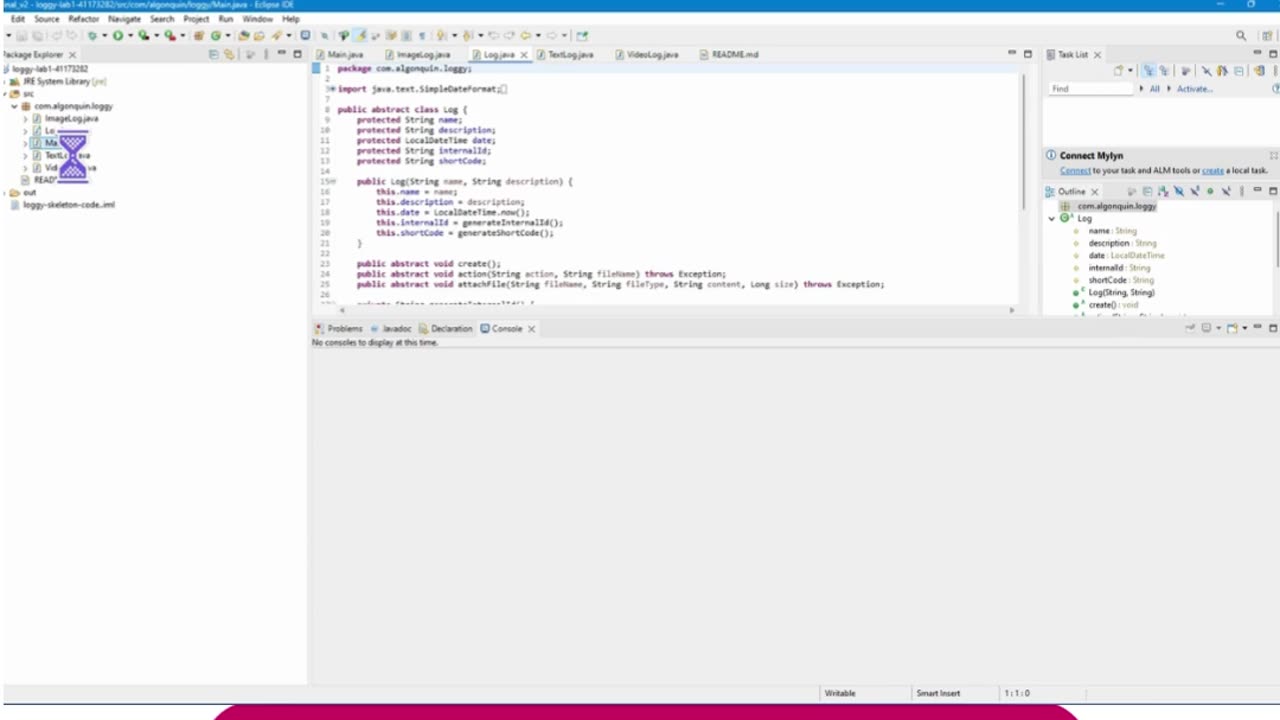This screenshot has width=1280, height=720.
Task: Close the Log.java editor tab
Action: tap(523, 54)
